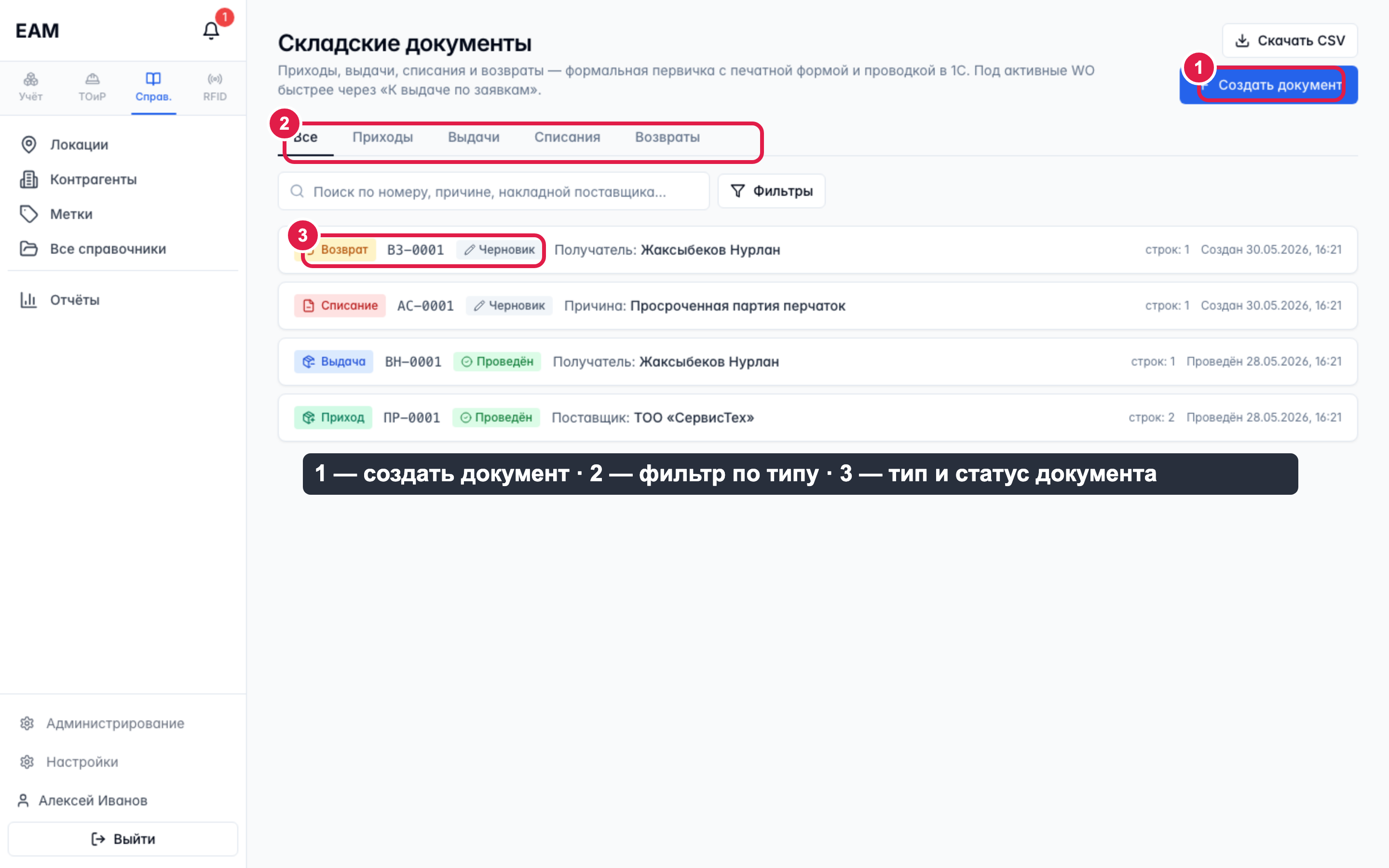Click recipient Жаксыбеков Нурлан in ВН-0001 row
The image size is (1389, 868).
click(709, 362)
